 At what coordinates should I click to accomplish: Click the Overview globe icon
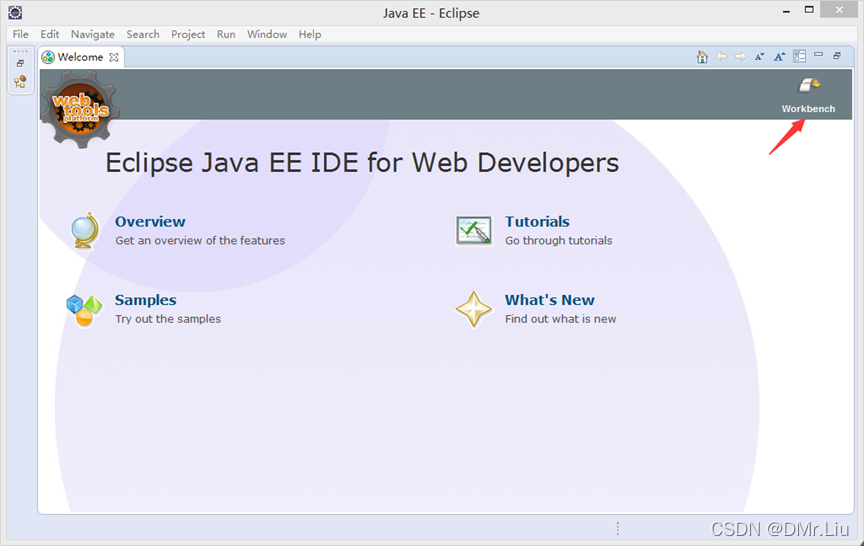click(85, 231)
